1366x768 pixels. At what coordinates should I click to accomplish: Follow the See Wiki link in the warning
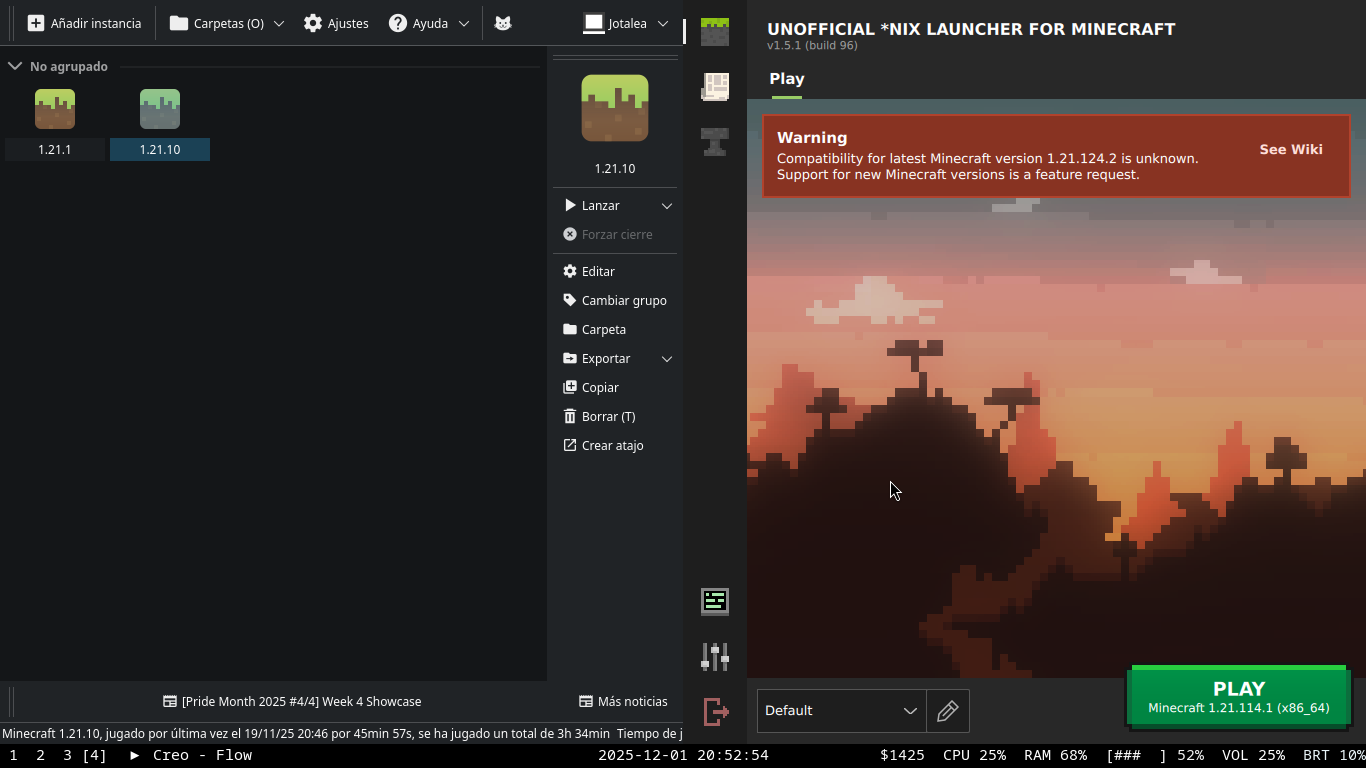point(1291,149)
